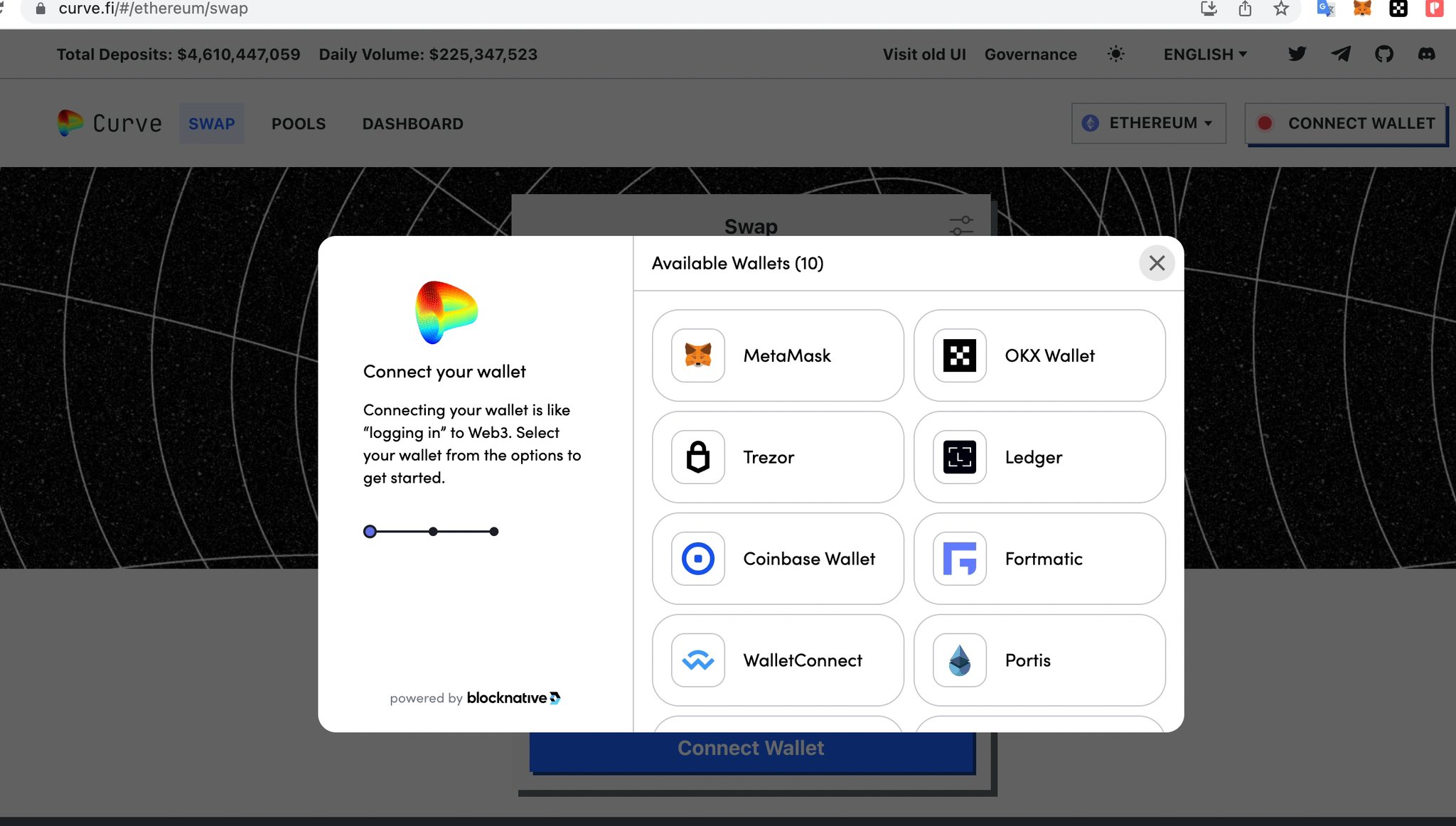Select the OKX Wallet option
The width and height of the screenshot is (1456, 826).
coord(1039,355)
